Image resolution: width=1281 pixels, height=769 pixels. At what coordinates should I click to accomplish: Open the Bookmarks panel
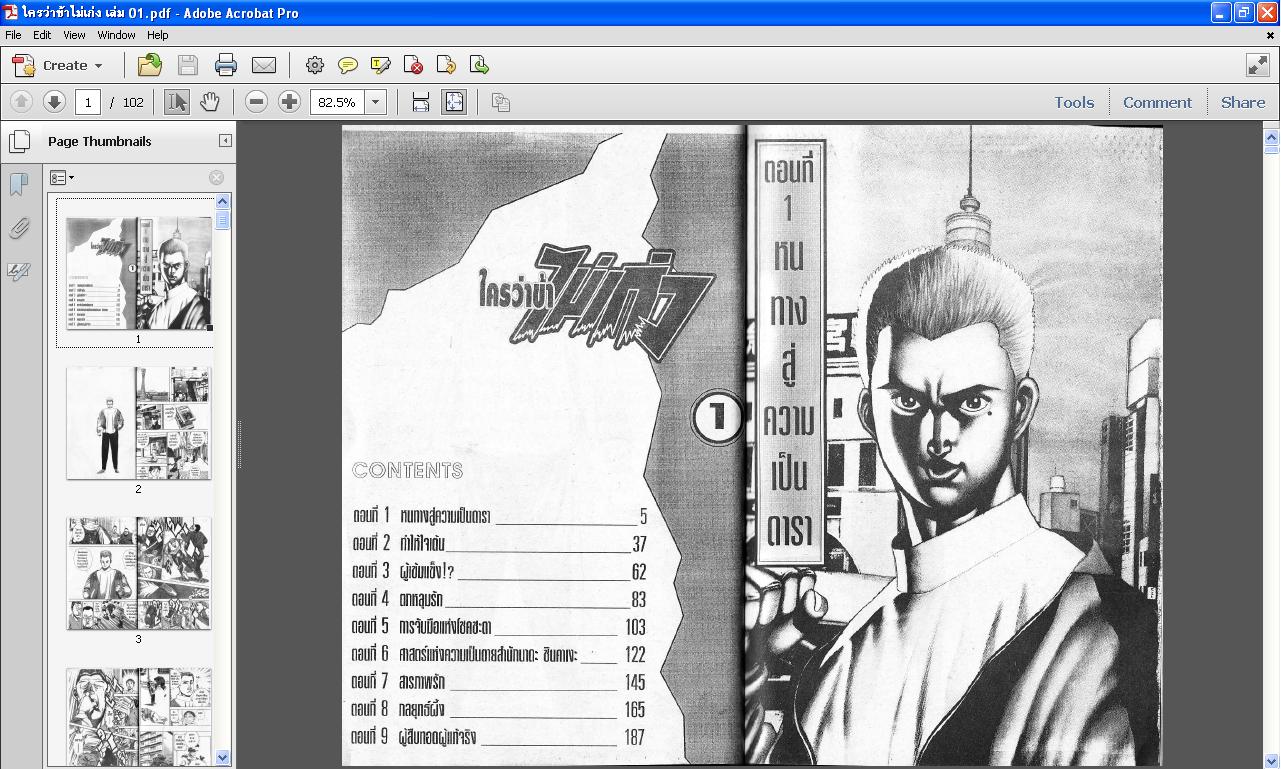18,185
